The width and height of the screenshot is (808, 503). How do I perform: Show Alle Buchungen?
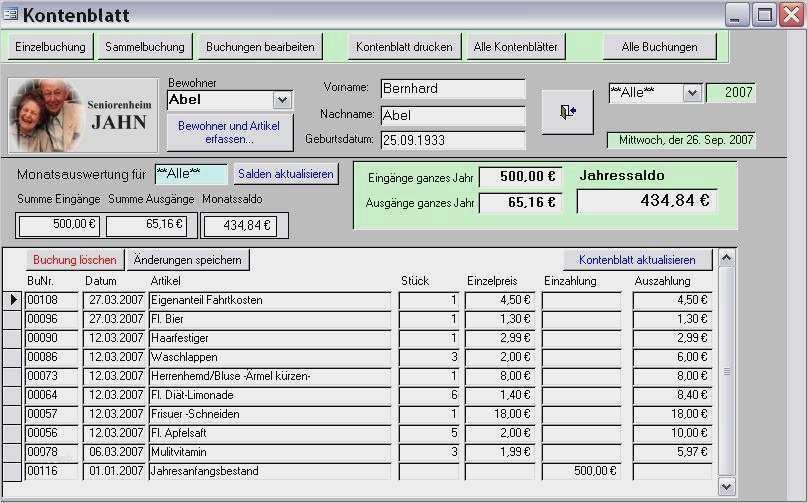click(660, 47)
